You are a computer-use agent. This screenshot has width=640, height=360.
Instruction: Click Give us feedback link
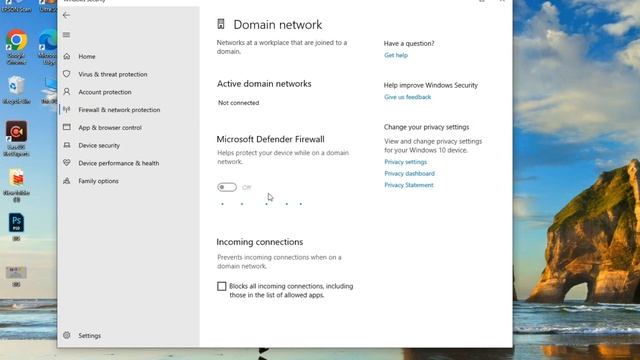(x=407, y=97)
